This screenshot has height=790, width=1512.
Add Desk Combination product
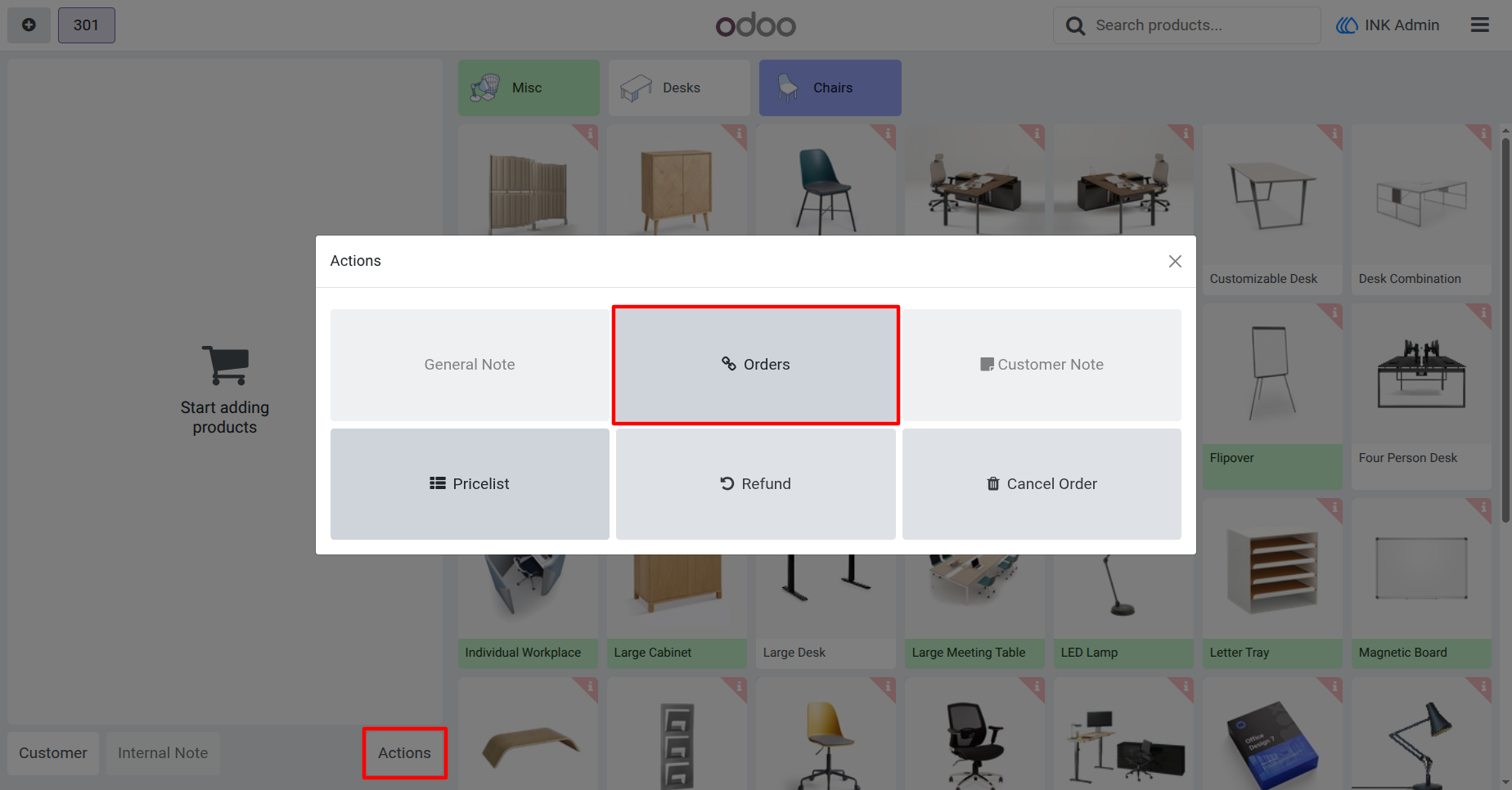pyautogui.click(x=1421, y=210)
